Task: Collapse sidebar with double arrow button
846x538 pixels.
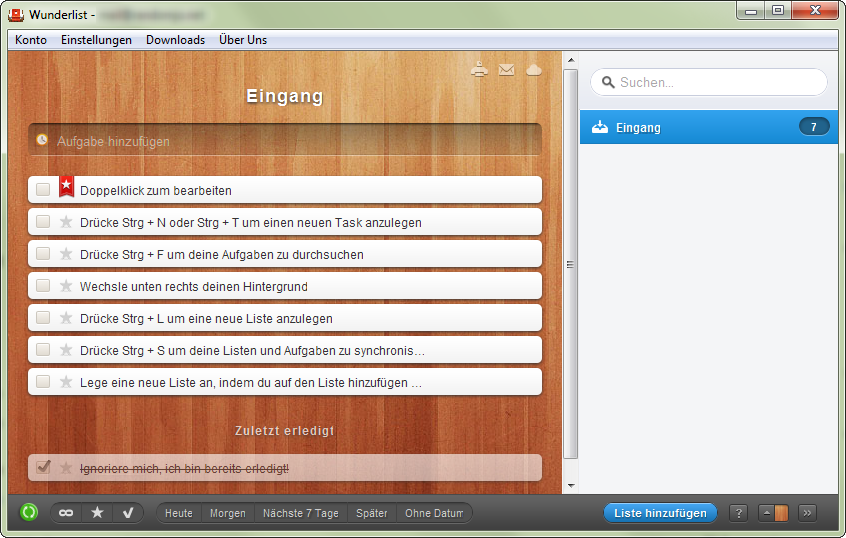Action: (x=807, y=513)
